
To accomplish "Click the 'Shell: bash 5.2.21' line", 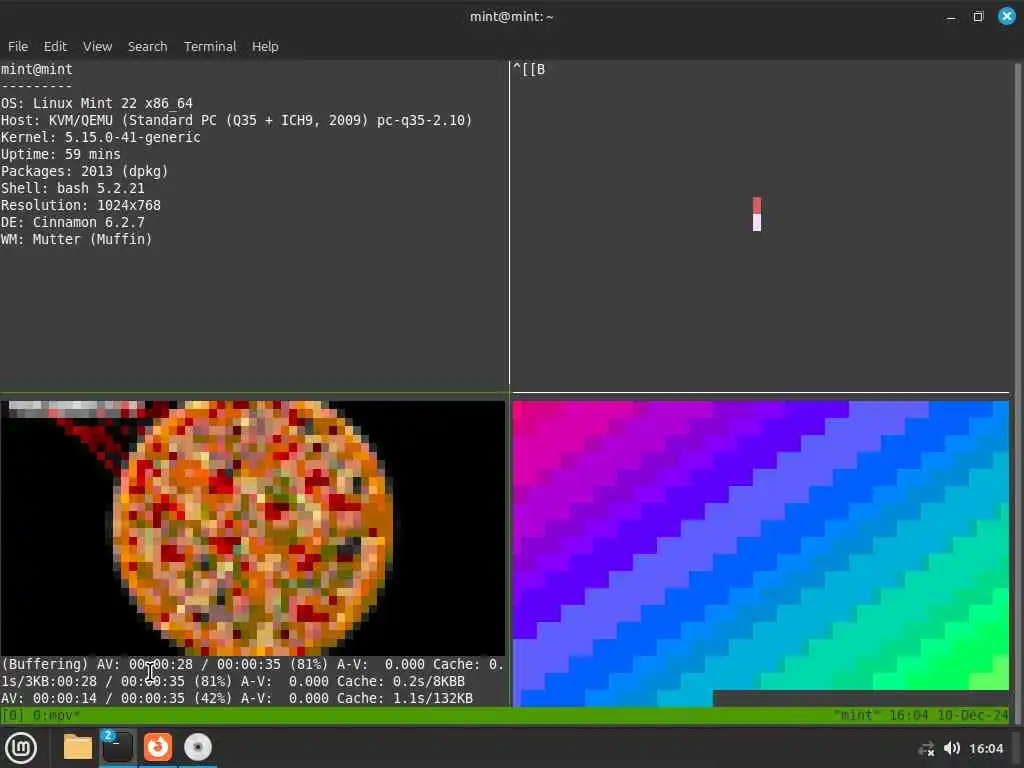I will point(72,188).
